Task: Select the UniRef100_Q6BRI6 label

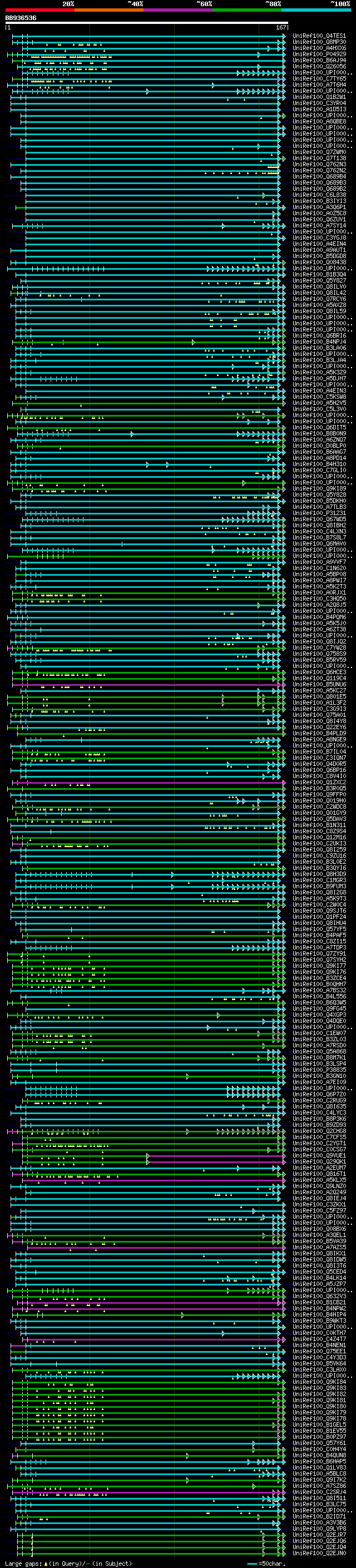Action: point(319,336)
